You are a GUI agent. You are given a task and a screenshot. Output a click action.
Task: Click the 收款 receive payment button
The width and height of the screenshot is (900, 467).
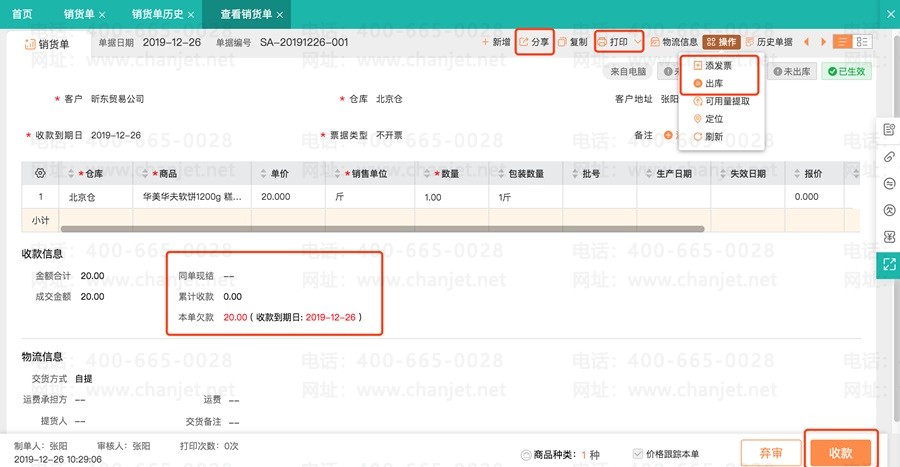pos(840,453)
